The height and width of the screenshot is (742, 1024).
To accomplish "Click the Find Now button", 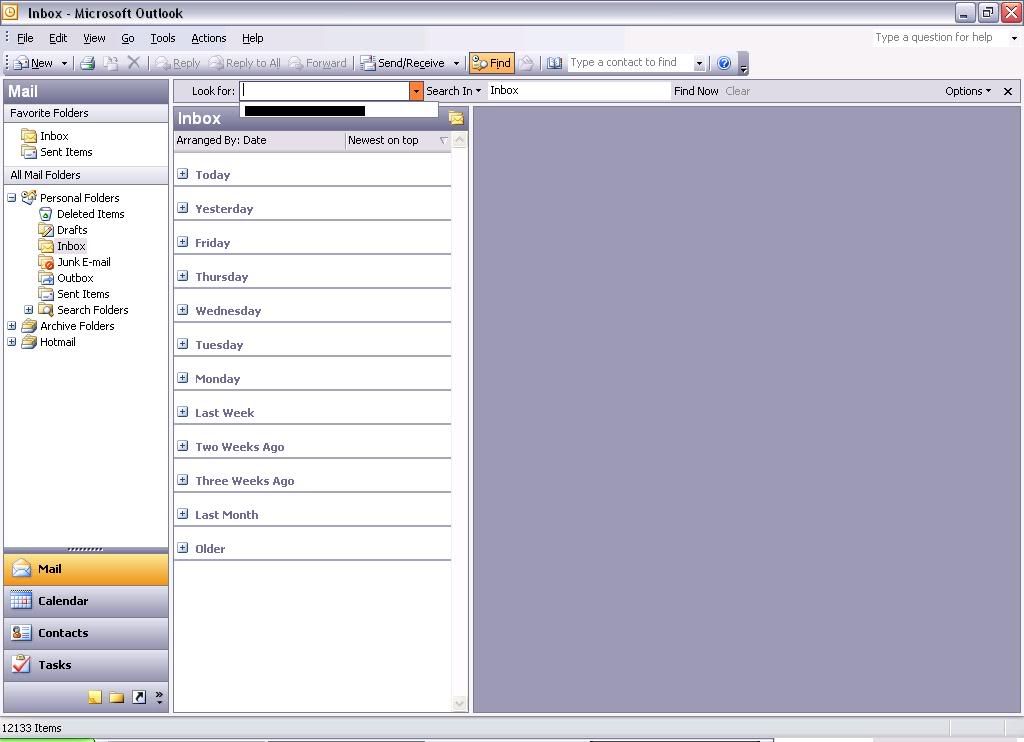I will coord(696,91).
